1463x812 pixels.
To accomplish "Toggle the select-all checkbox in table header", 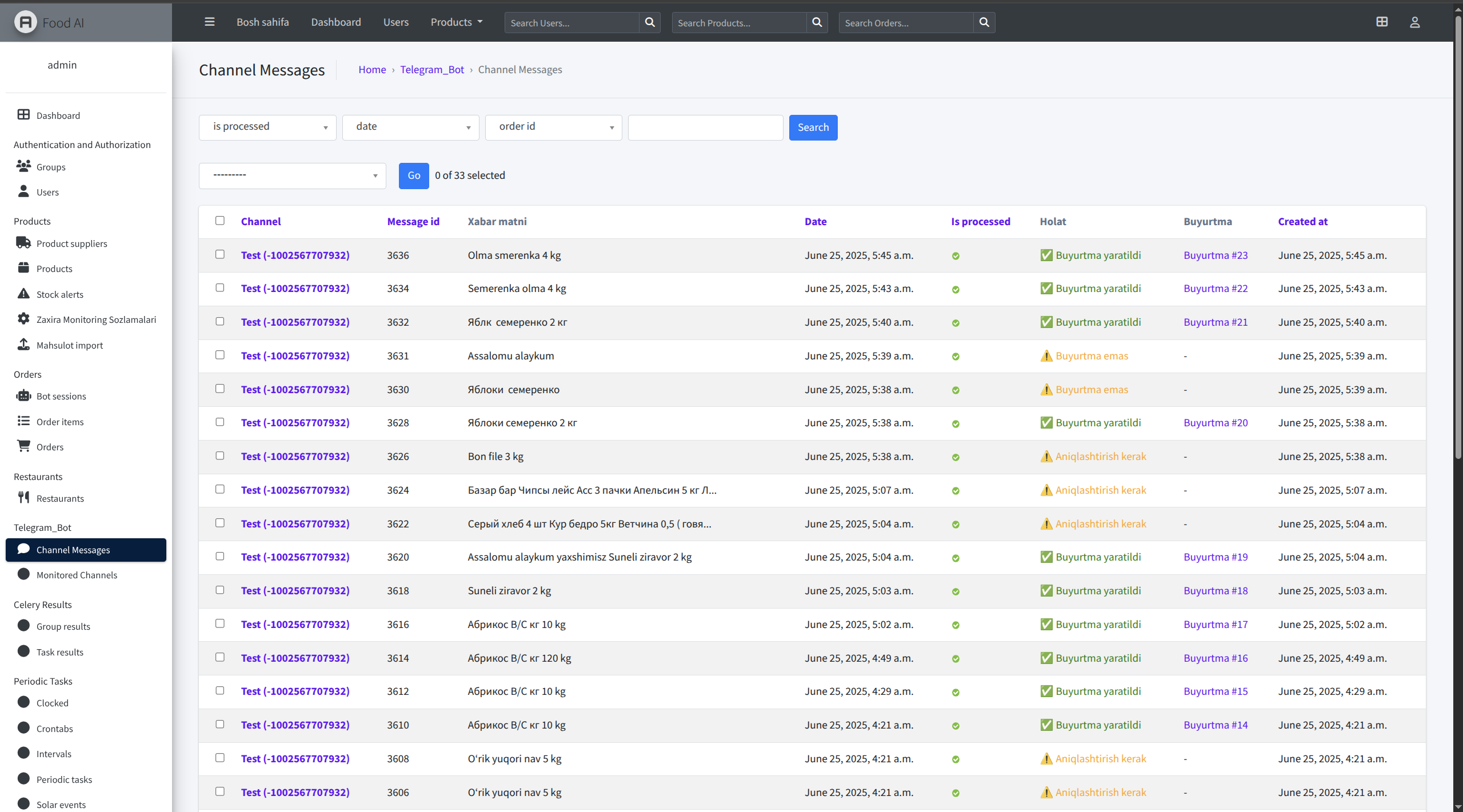I will [x=220, y=221].
